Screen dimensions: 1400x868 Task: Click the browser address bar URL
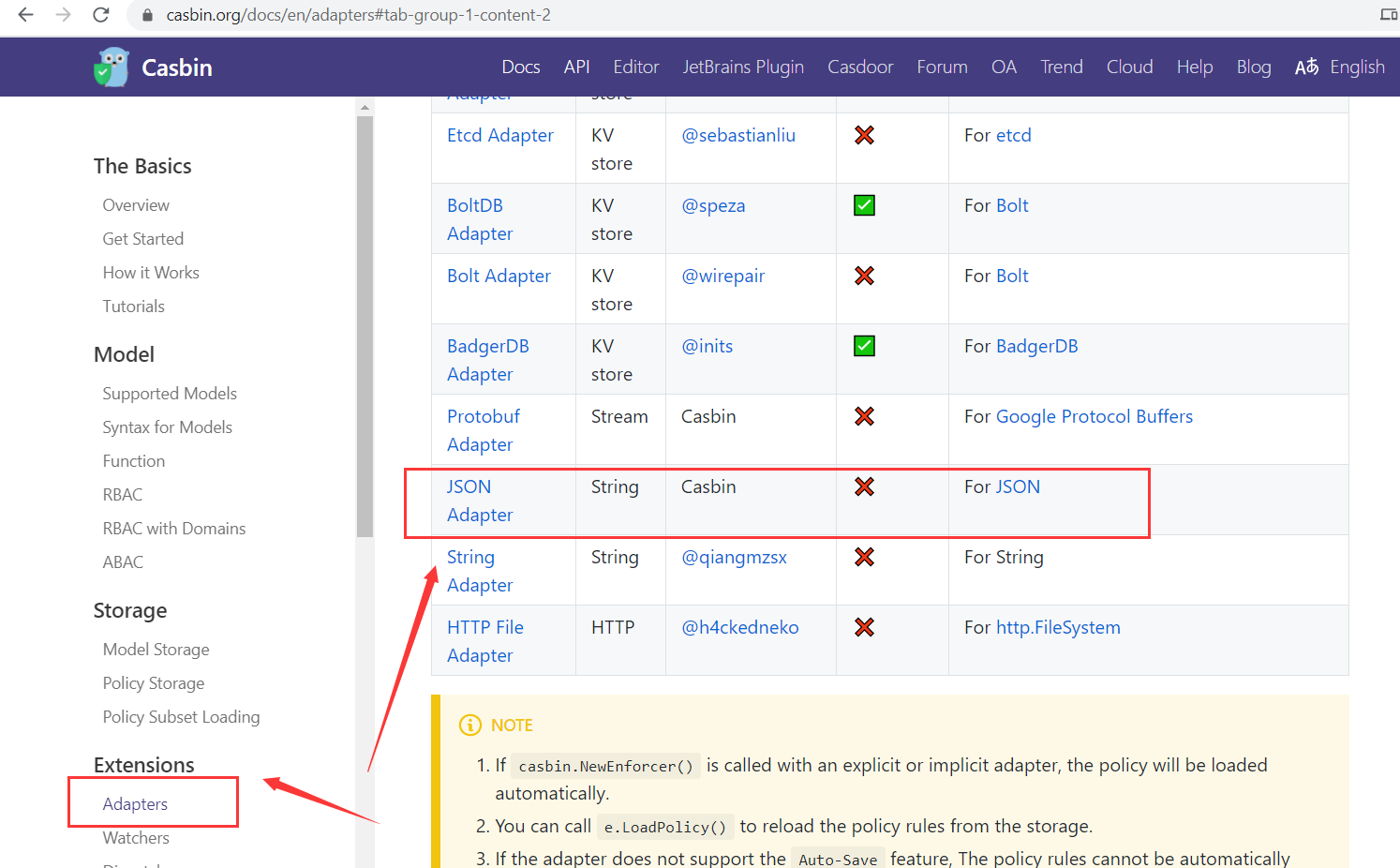click(x=358, y=15)
